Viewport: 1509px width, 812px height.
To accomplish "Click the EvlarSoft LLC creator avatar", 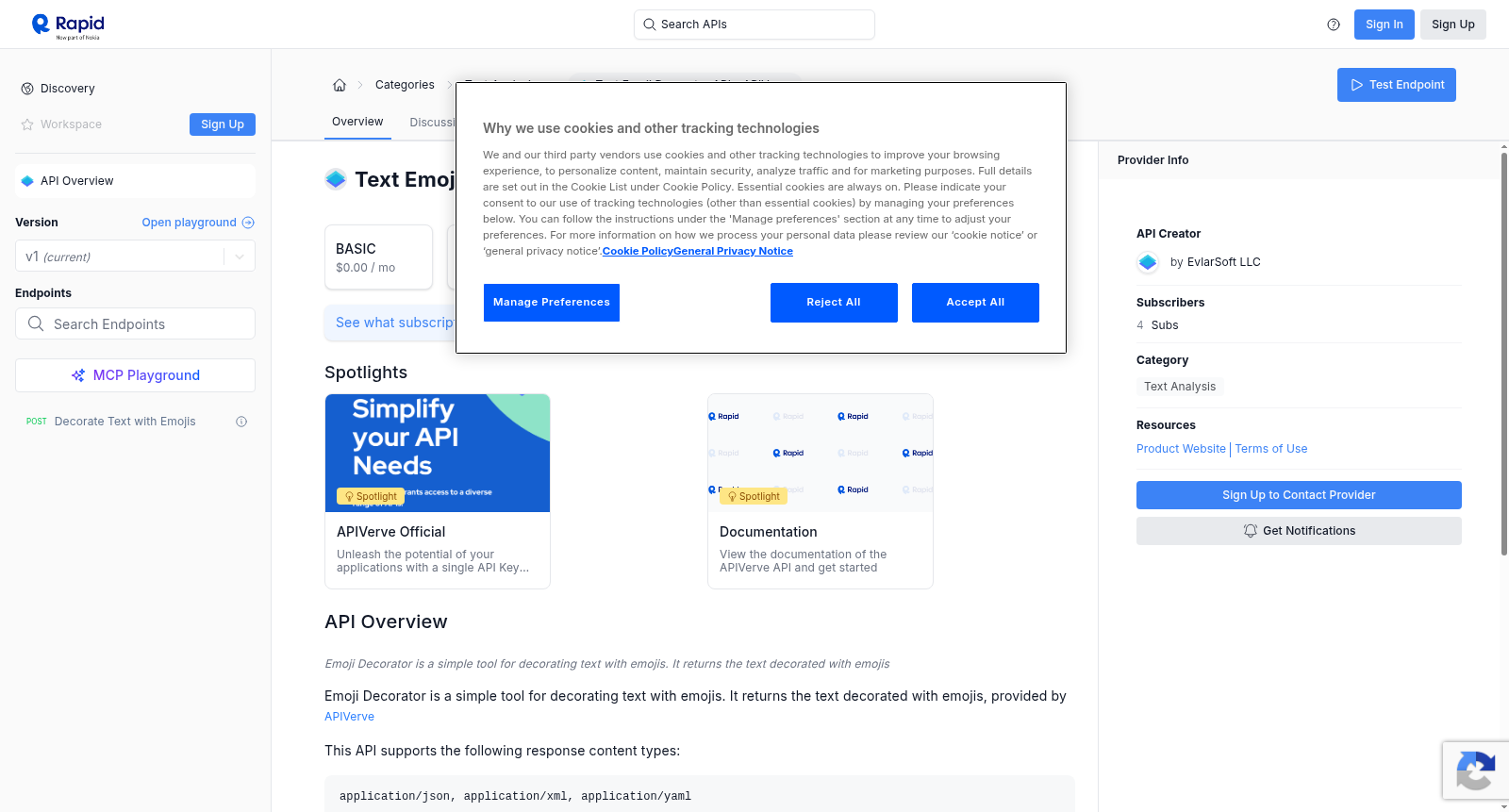I will 1148,262.
